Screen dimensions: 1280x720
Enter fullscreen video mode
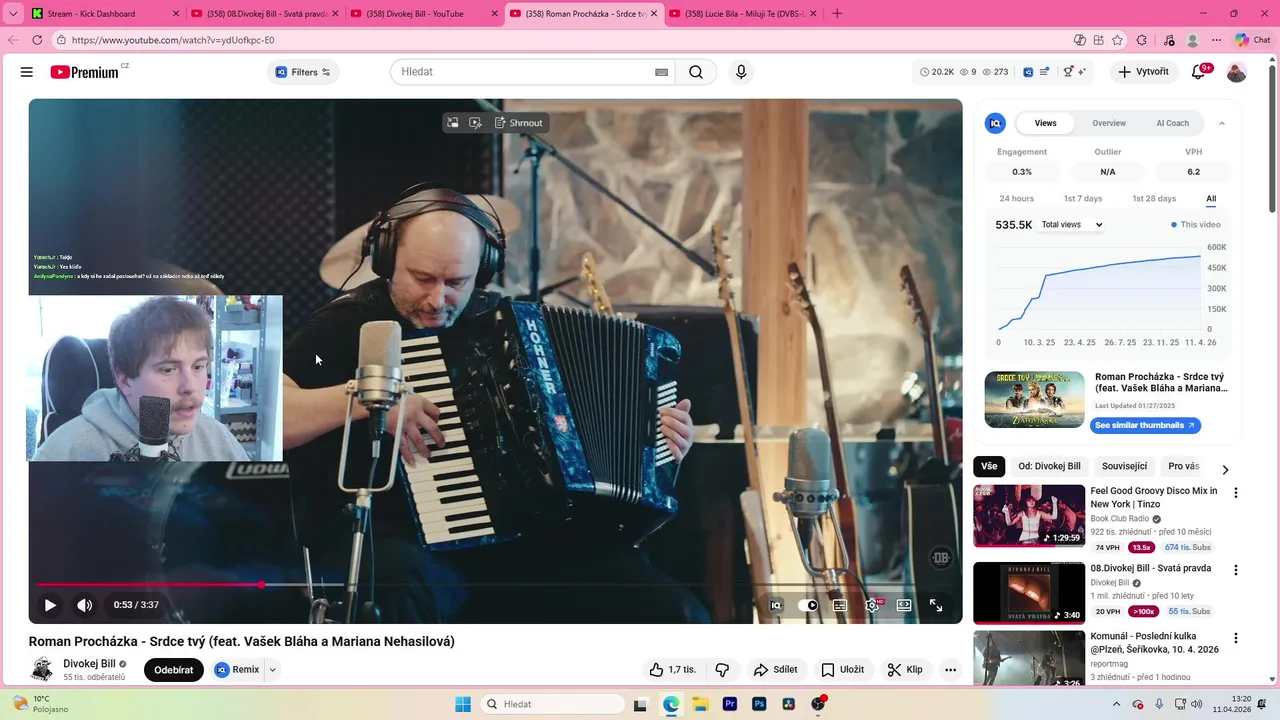pyautogui.click(x=936, y=605)
